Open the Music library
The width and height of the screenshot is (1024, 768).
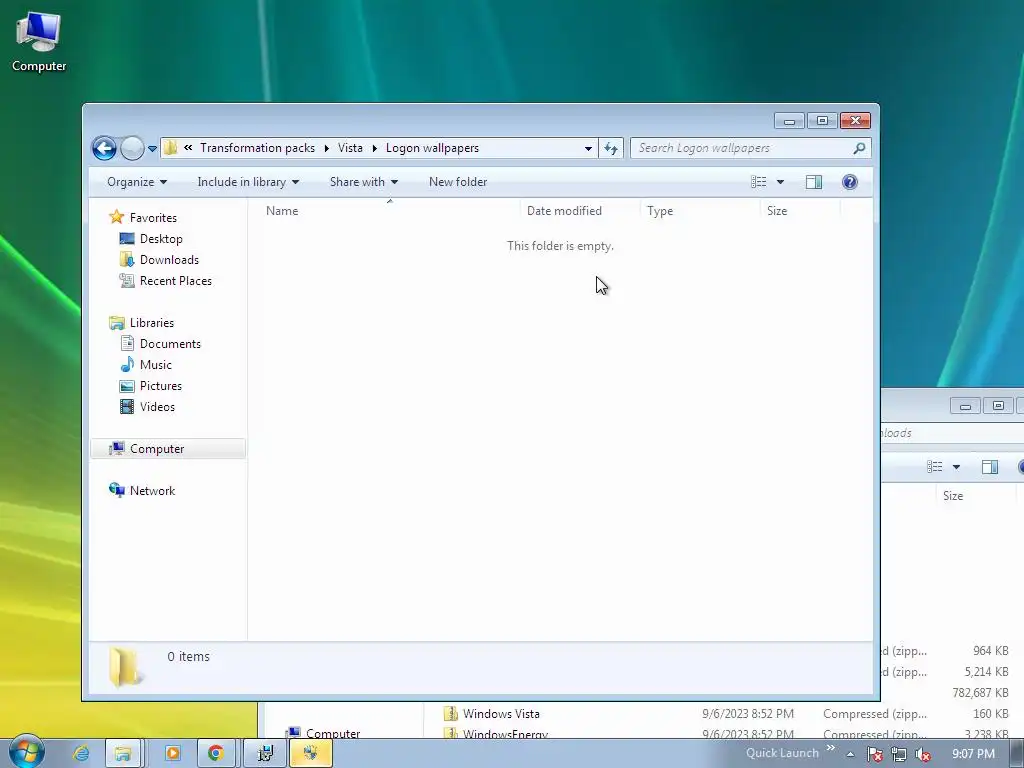click(155, 365)
